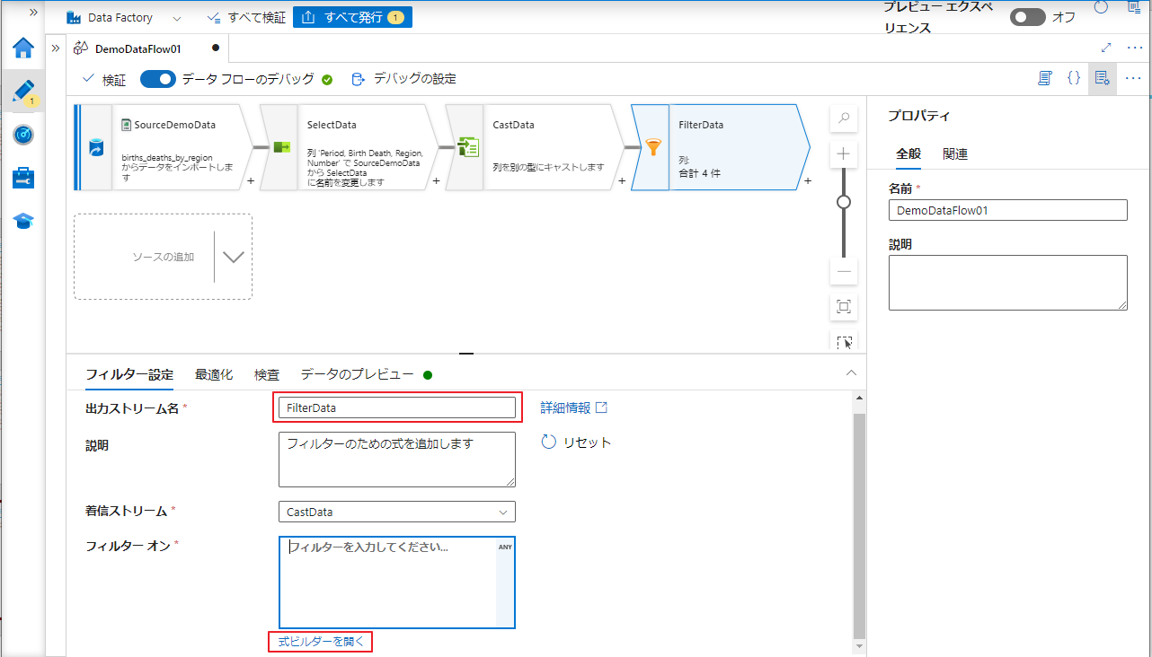
Task: Click plus after FilterData node
Action: pyautogui.click(x=808, y=181)
